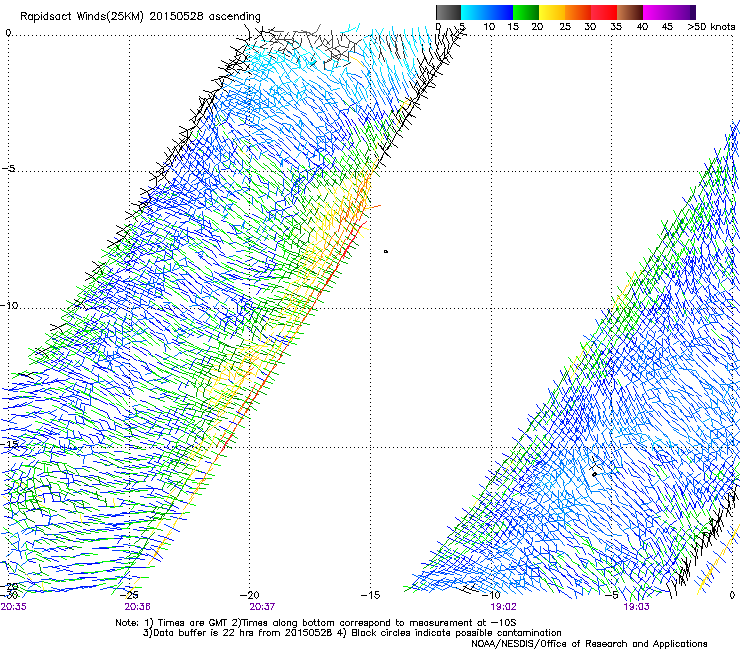
Task: Click the "-15" latitude label on left axis
Action: [9, 444]
